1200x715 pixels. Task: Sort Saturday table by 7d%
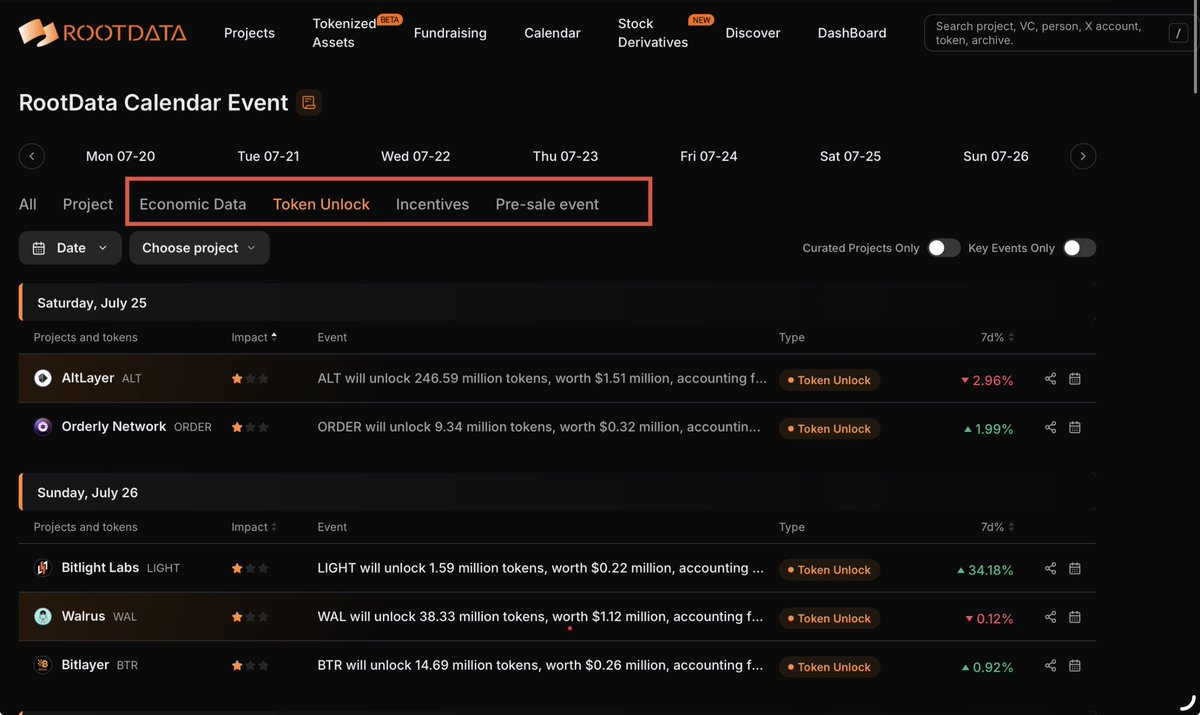[x=998, y=337]
